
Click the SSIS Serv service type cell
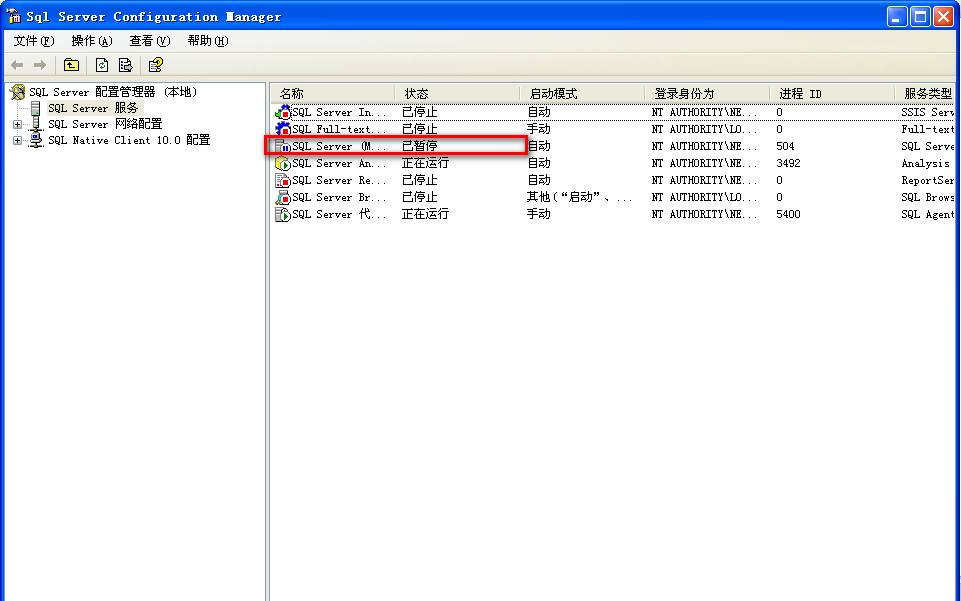(x=927, y=113)
